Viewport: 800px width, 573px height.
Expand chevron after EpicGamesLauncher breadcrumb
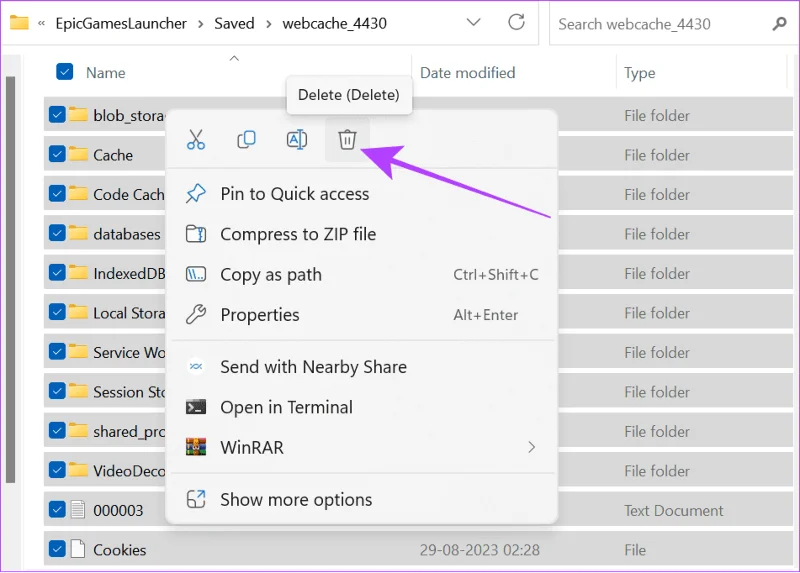click(x=201, y=24)
